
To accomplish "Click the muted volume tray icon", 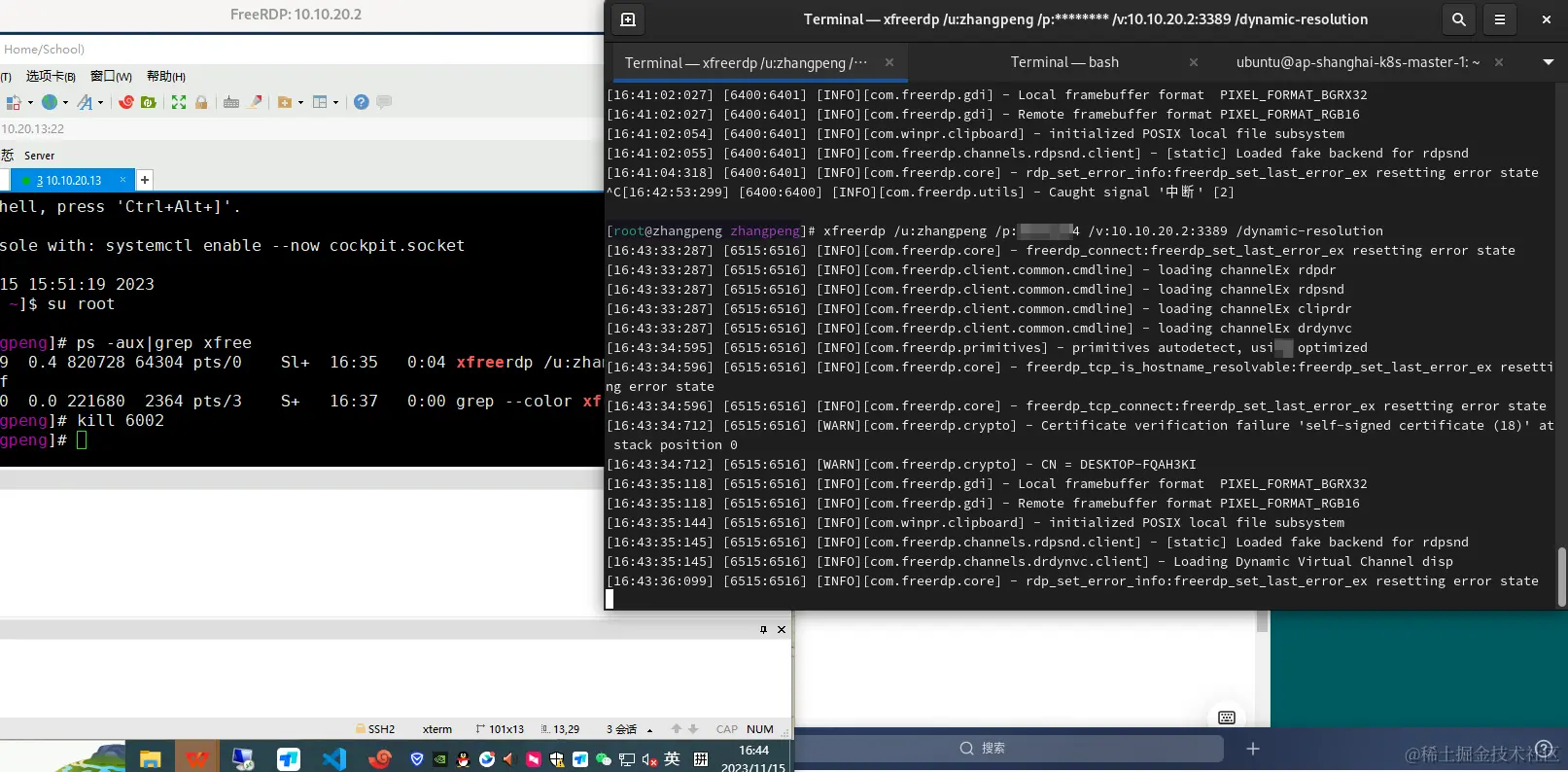I will pos(649,759).
